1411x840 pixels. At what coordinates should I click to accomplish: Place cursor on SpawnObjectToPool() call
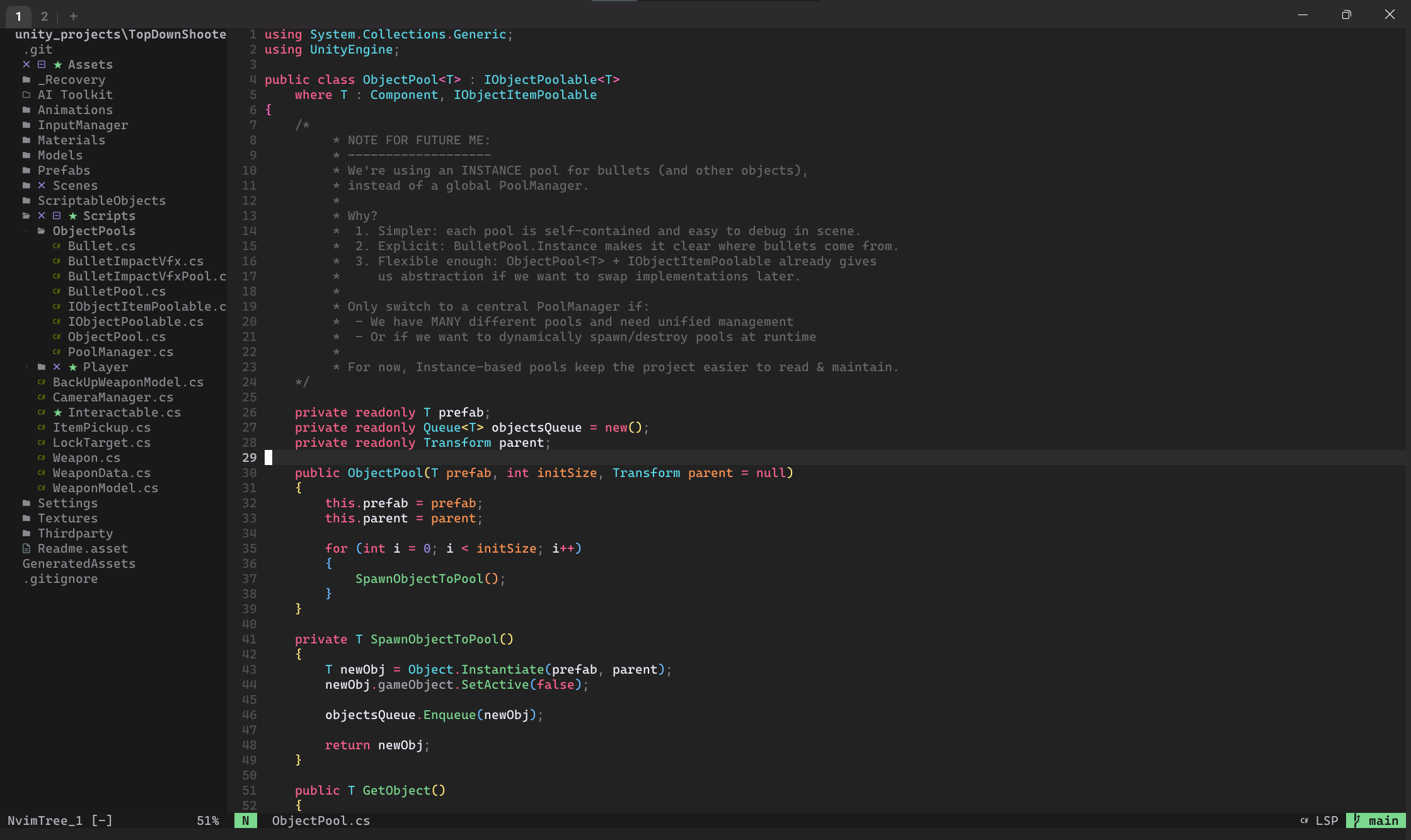[427, 579]
